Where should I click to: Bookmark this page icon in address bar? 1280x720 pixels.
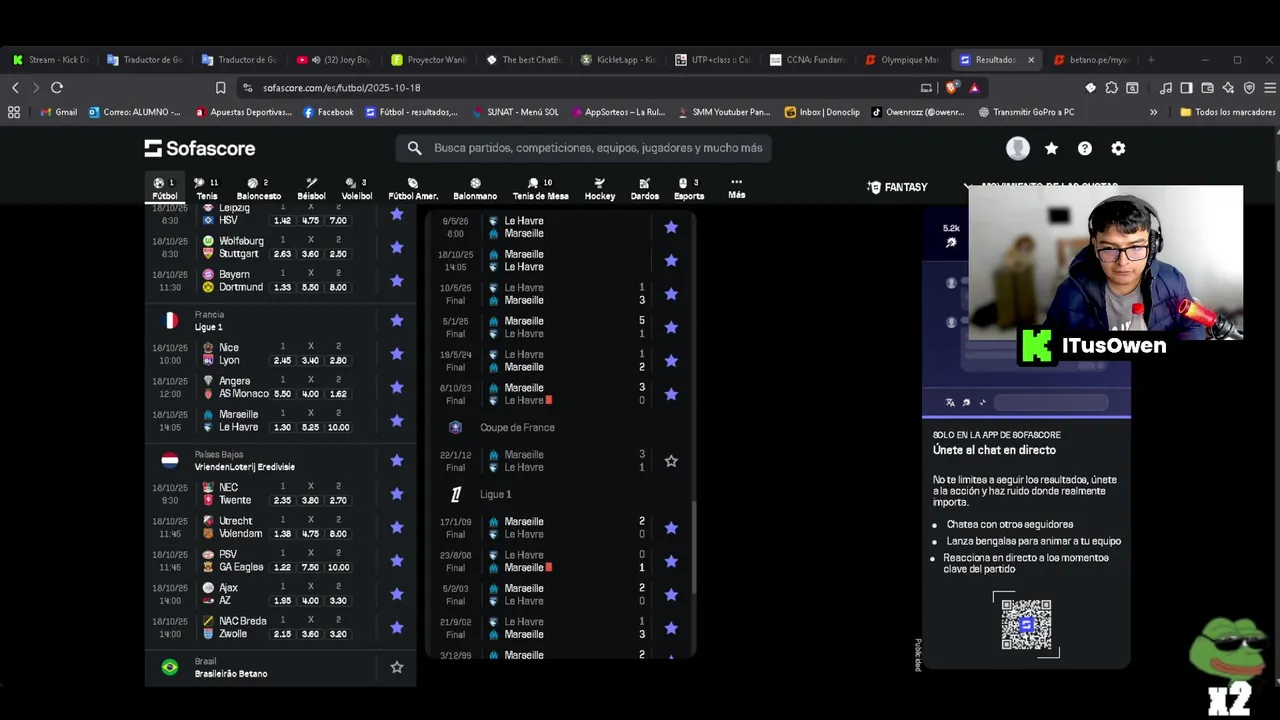pos(221,88)
